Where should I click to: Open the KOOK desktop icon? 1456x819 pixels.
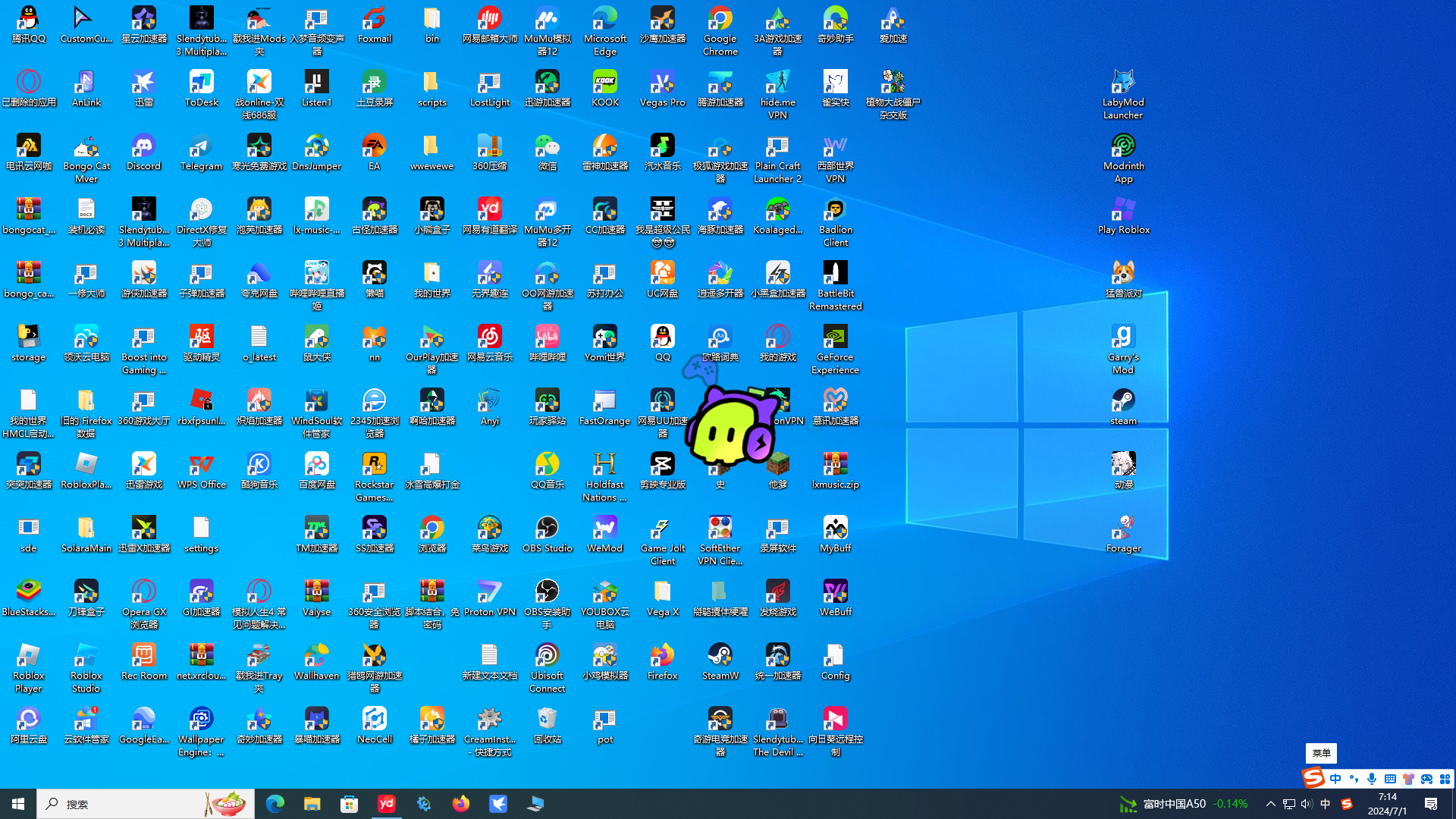click(x=604, y=89)
